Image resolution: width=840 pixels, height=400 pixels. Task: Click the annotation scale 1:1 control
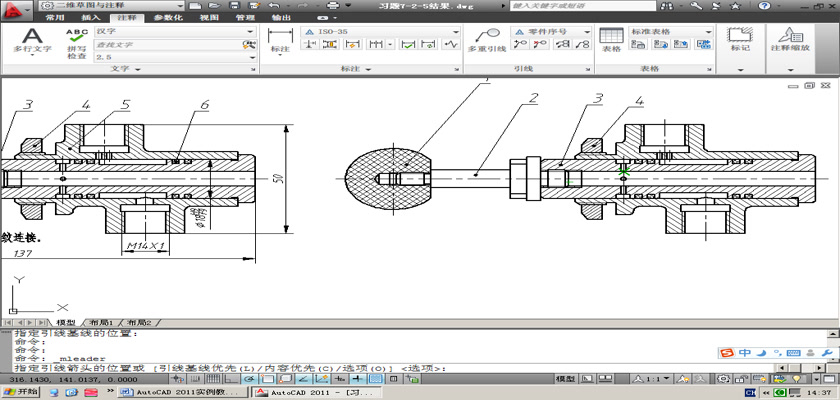(x=651, y=381)
